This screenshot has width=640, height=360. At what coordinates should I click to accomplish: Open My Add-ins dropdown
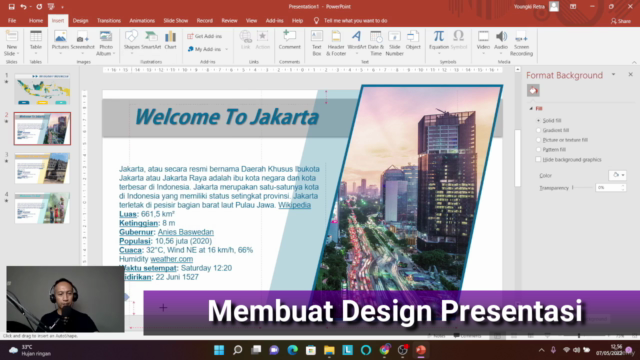coord(207,49)
